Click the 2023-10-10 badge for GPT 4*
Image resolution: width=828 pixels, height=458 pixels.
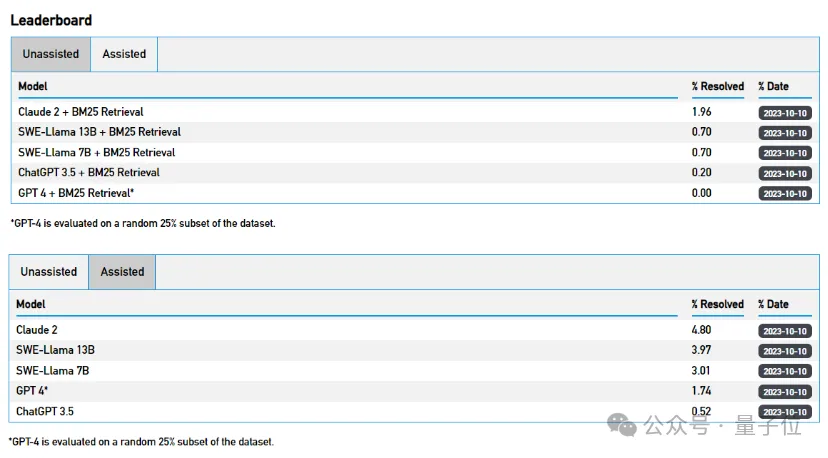click(785, 392)
